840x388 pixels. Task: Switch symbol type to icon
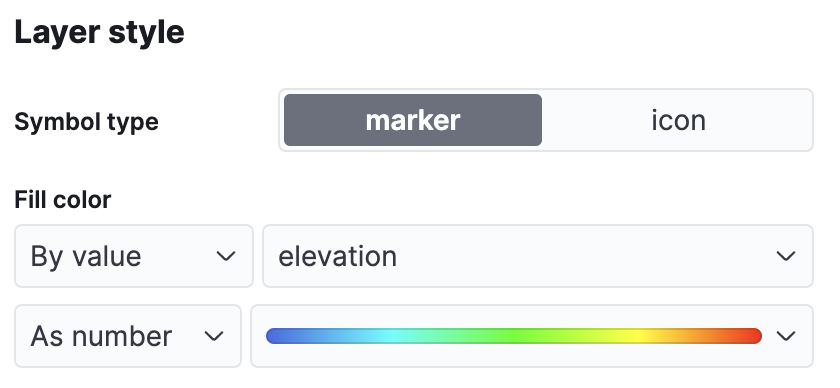678,120
